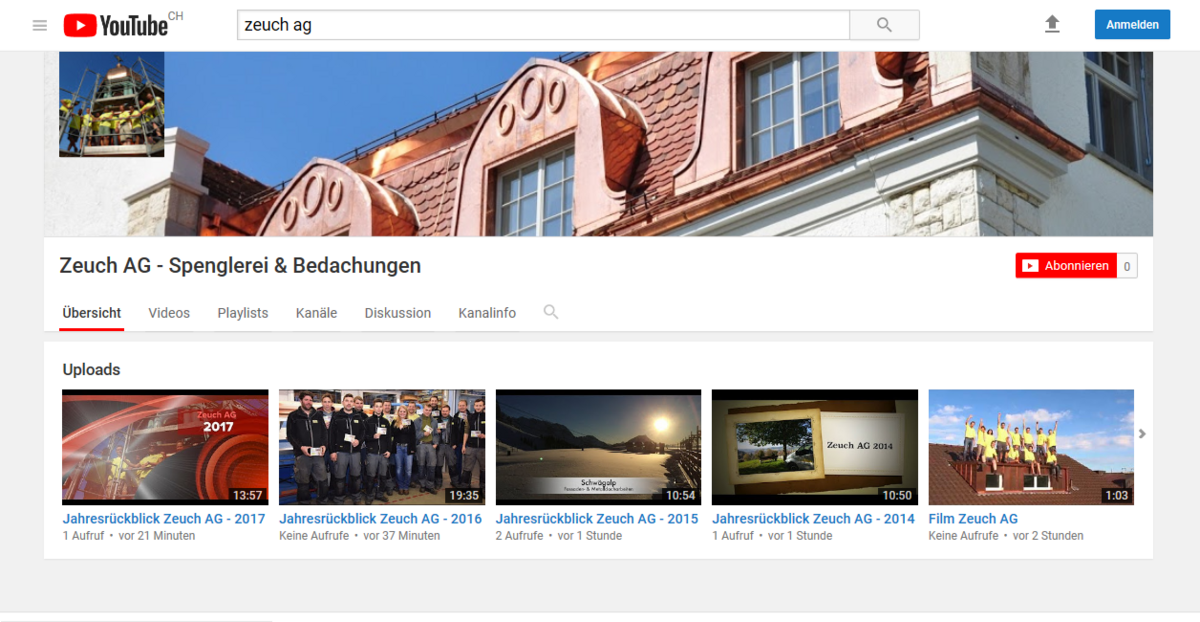Click the 19:35 duration badge

point(464,495)
